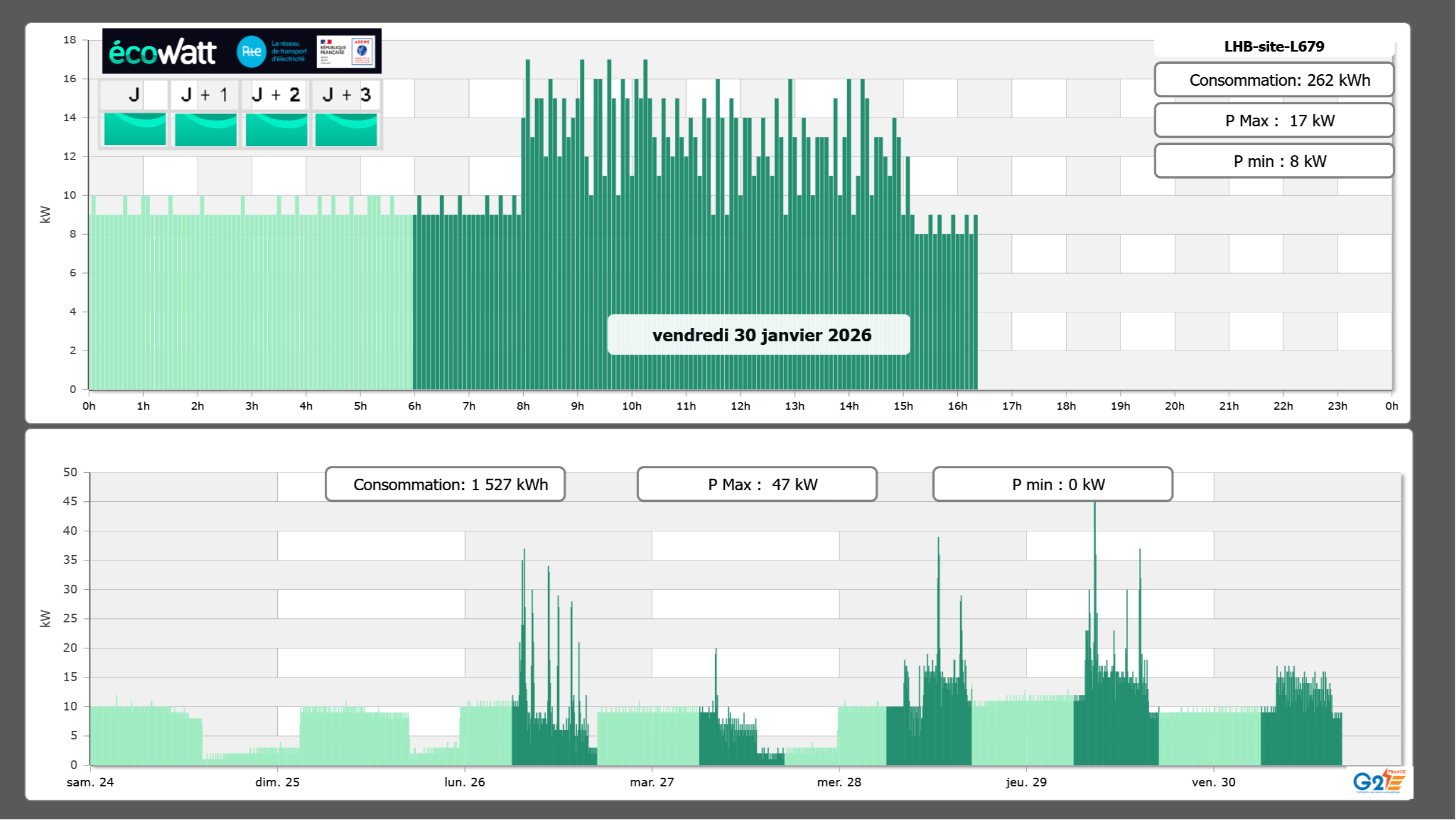This screenshot has width=1456, height=820.
Task: Click the écowatt logo
Action: (162, 52)
